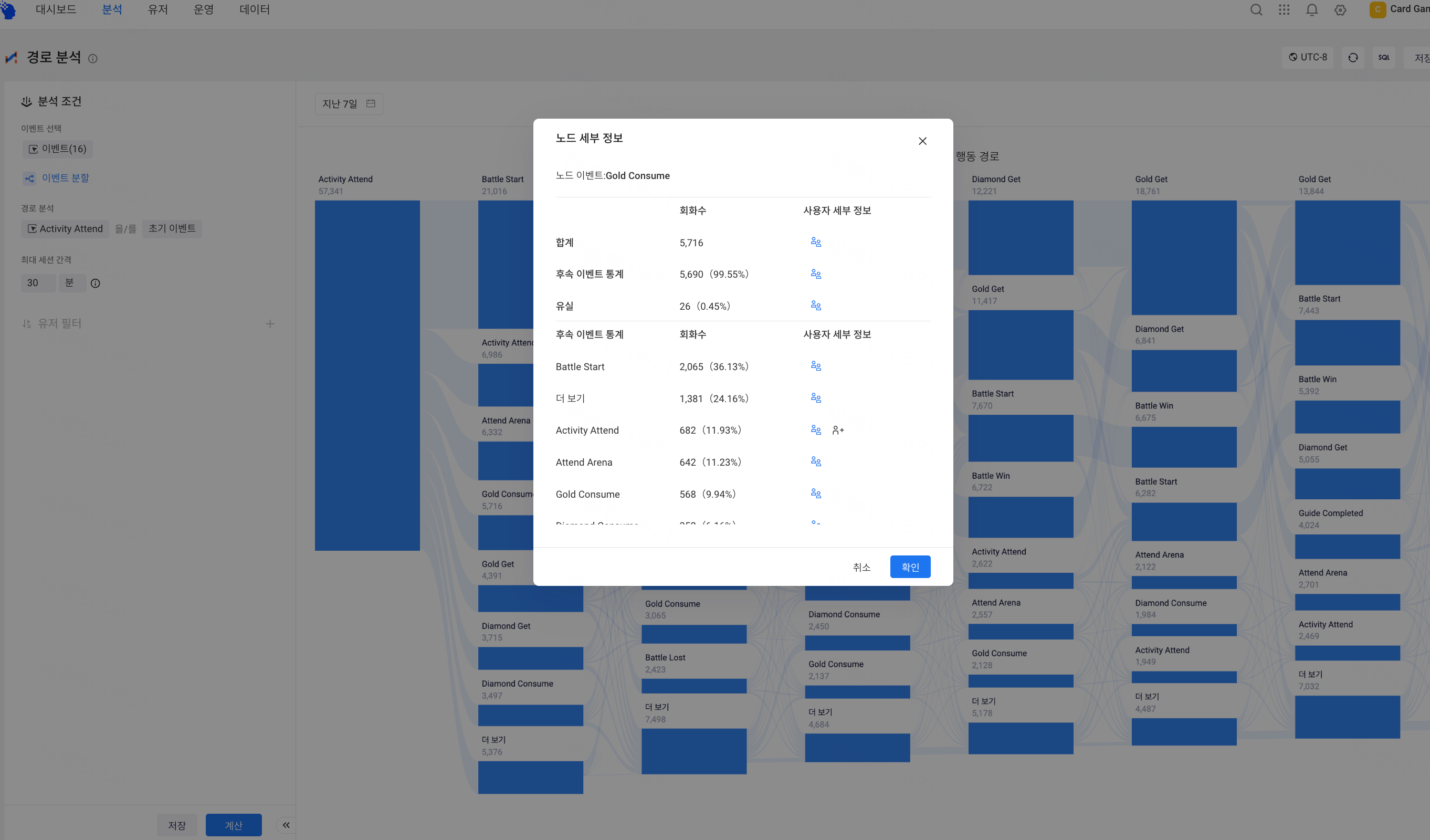Expand 더 보기 7,498 node

click(x=693, y=751)
